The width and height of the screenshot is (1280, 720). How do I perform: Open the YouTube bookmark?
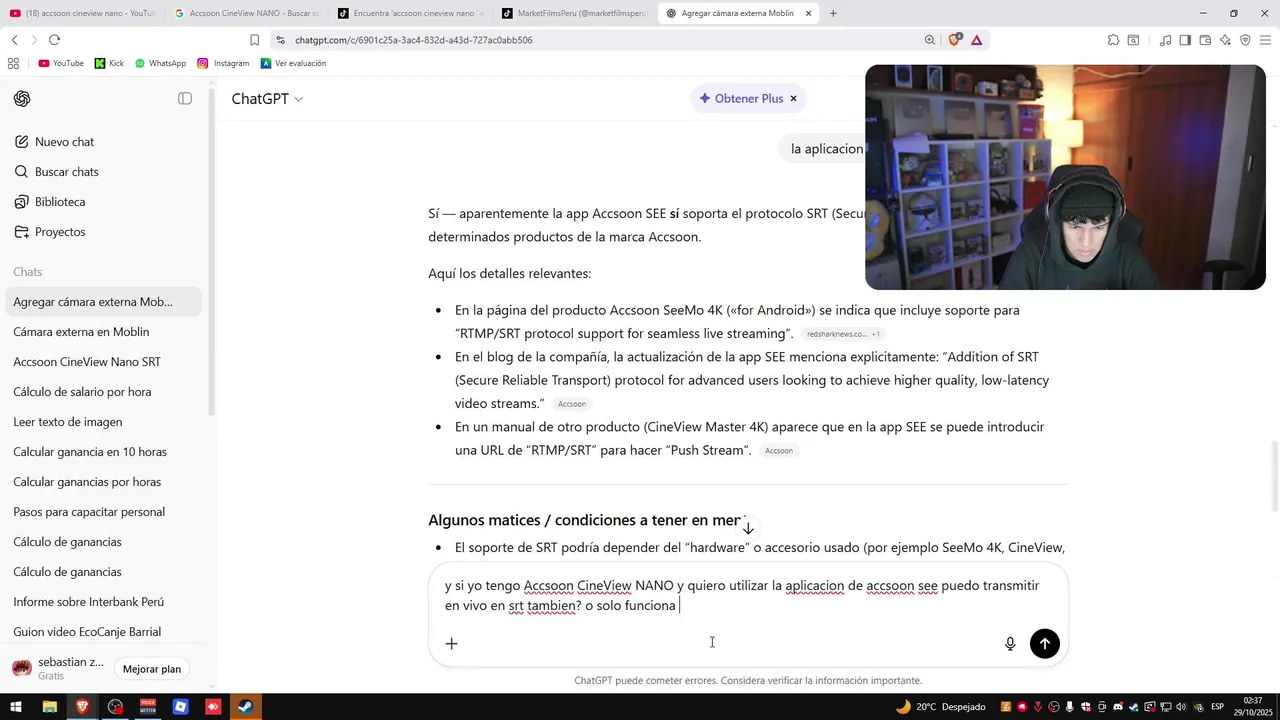[61, 63]
